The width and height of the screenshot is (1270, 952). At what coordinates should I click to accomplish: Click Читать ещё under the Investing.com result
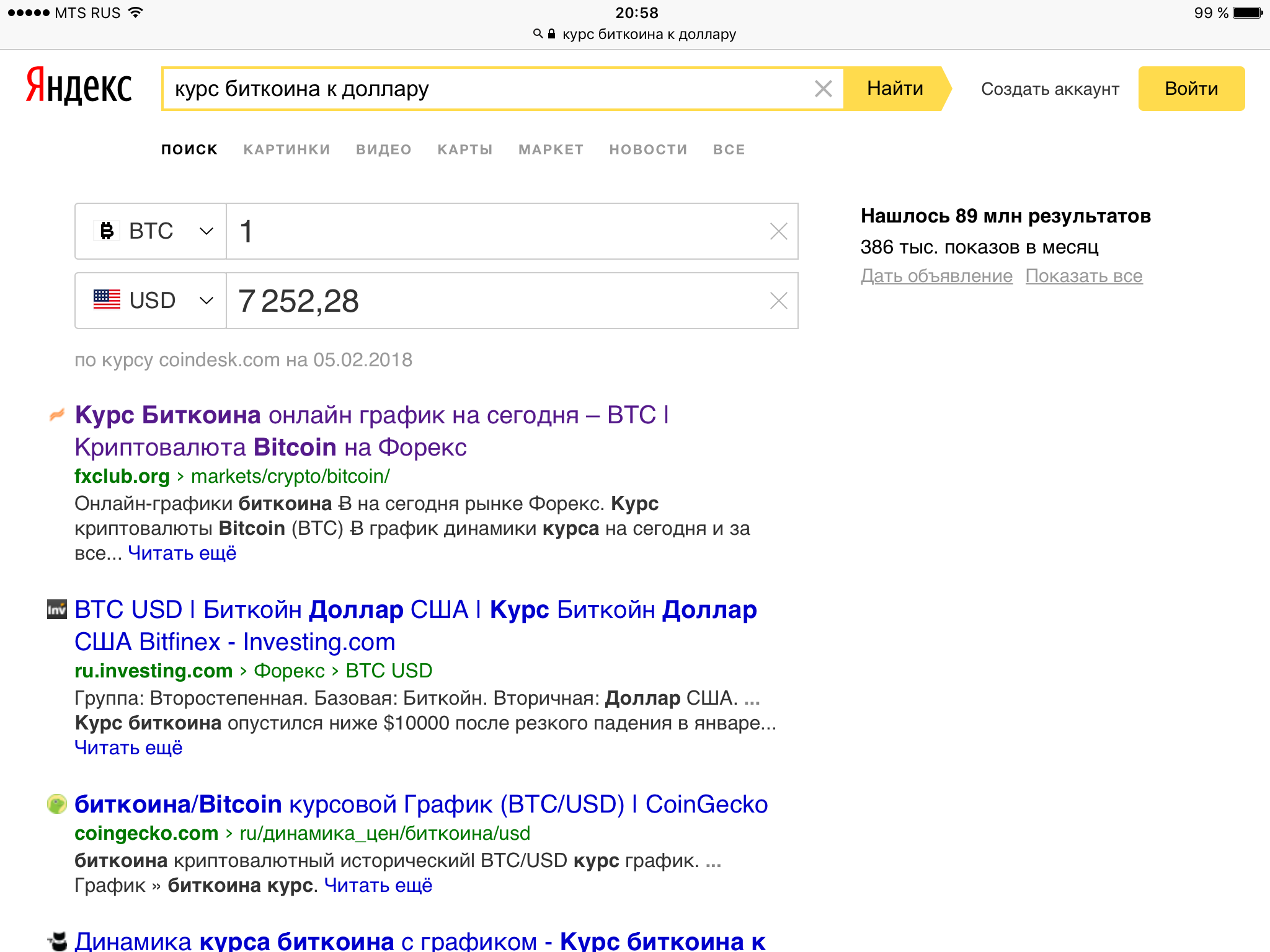pyautogui.click(x=128, y=747)
